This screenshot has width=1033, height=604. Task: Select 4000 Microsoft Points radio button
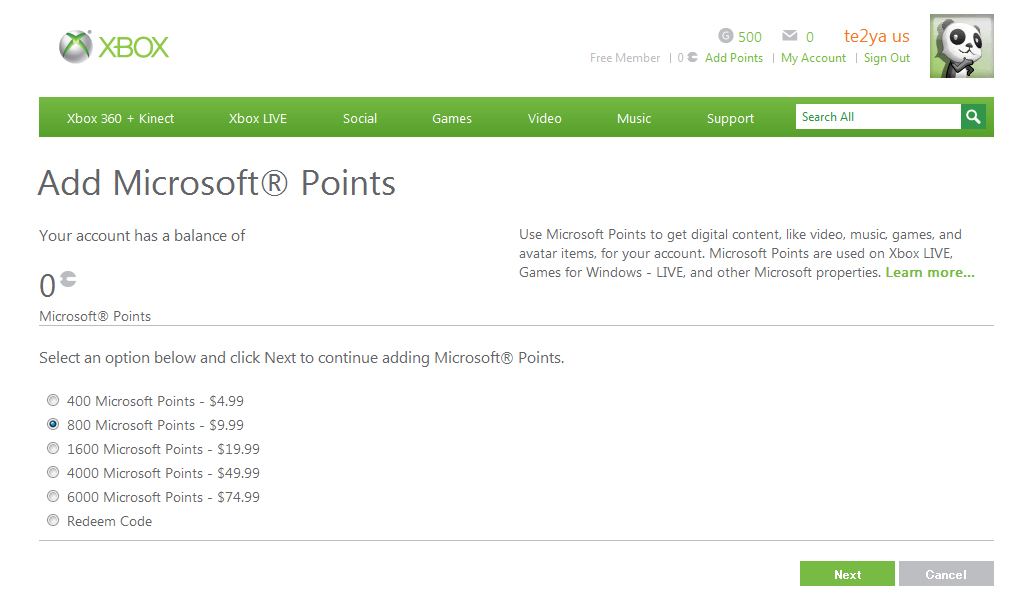53,472
